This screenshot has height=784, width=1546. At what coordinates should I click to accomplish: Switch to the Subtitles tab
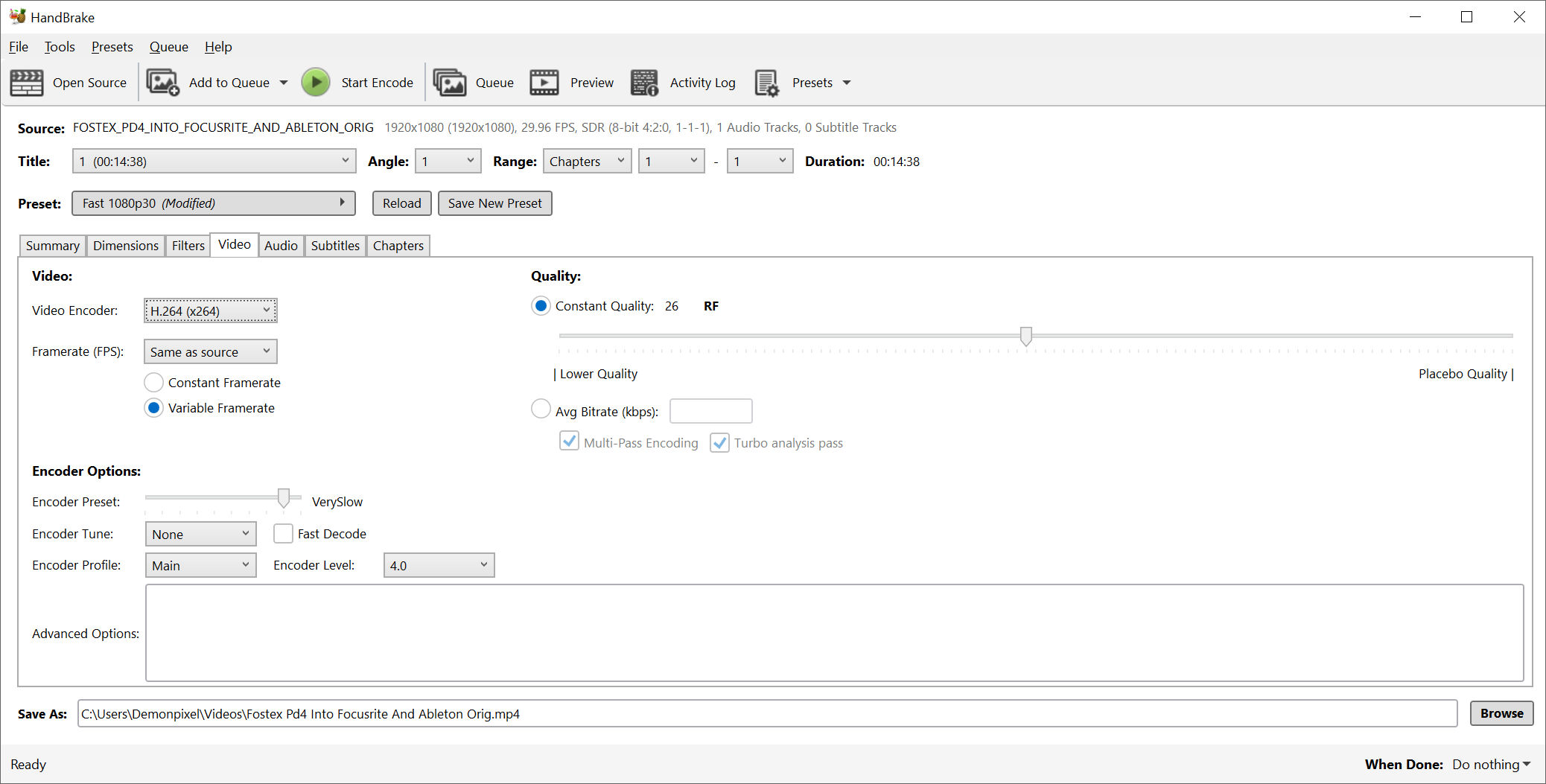pos(335,246)
